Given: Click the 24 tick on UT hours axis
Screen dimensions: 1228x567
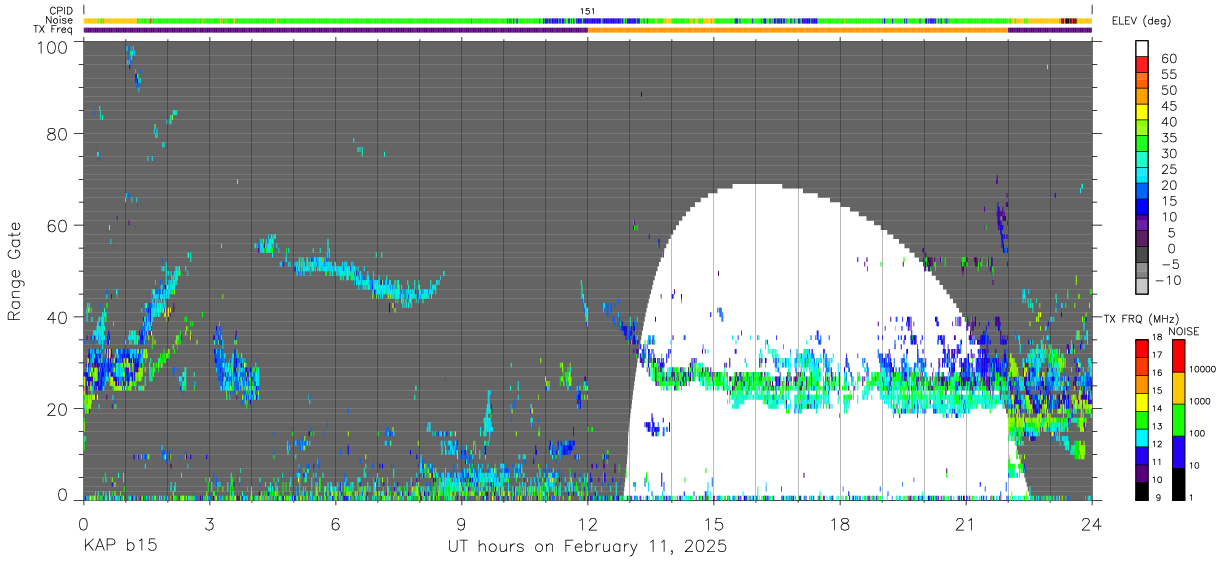Looking at the screenshot, I should click(x=1091, y=524).
